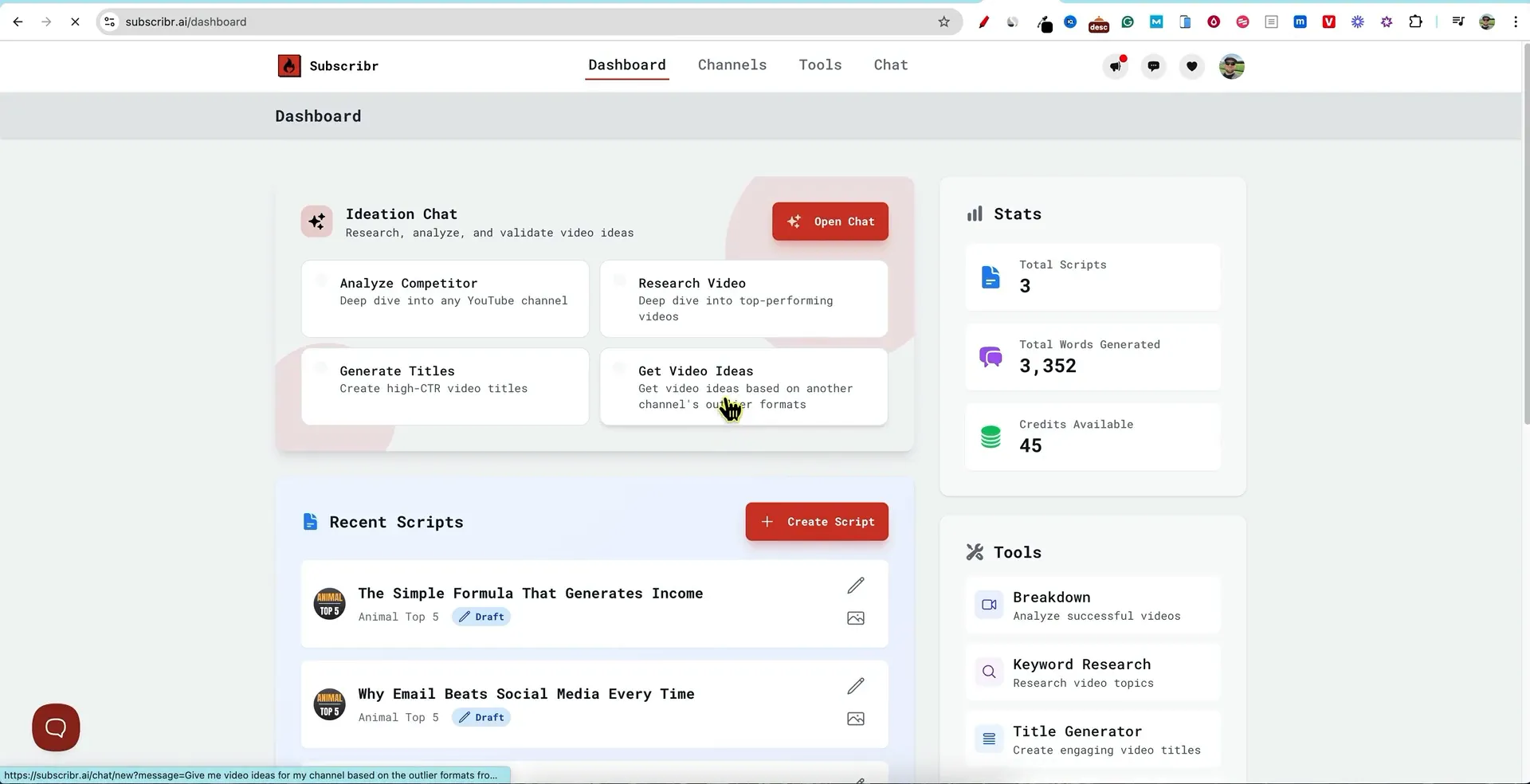Open the support chat widget button

[56, 727]
